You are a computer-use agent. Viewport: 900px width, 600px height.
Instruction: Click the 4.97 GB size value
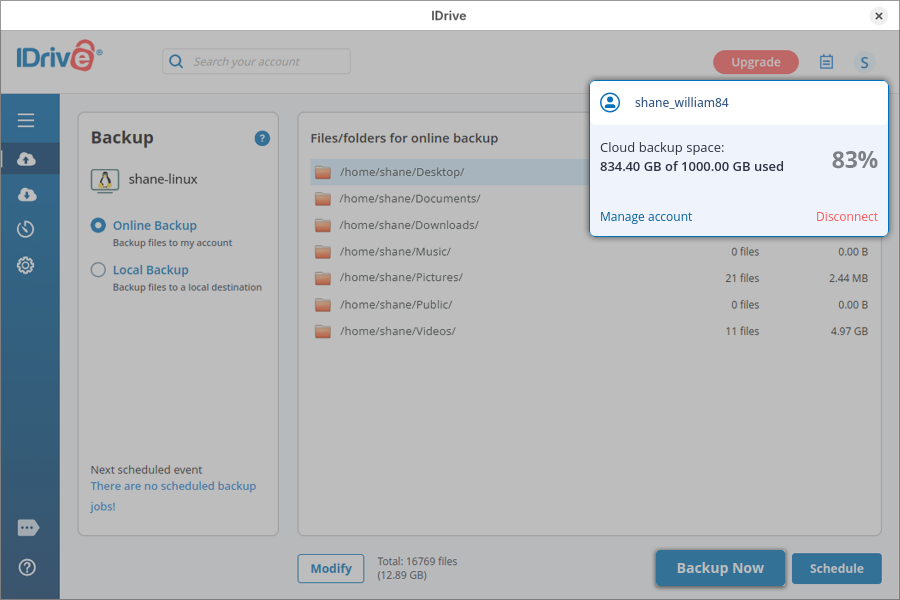(x=849, y=331)
